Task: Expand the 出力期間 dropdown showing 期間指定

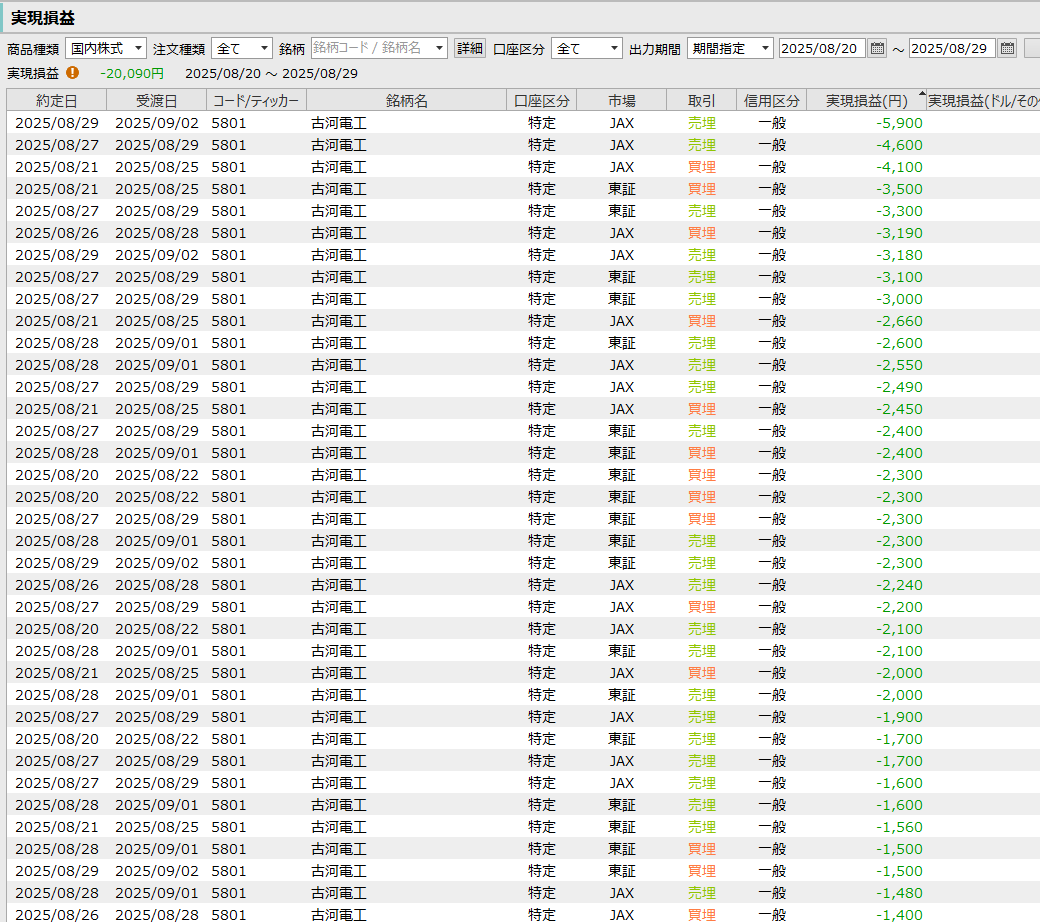Action: [730, 48]
